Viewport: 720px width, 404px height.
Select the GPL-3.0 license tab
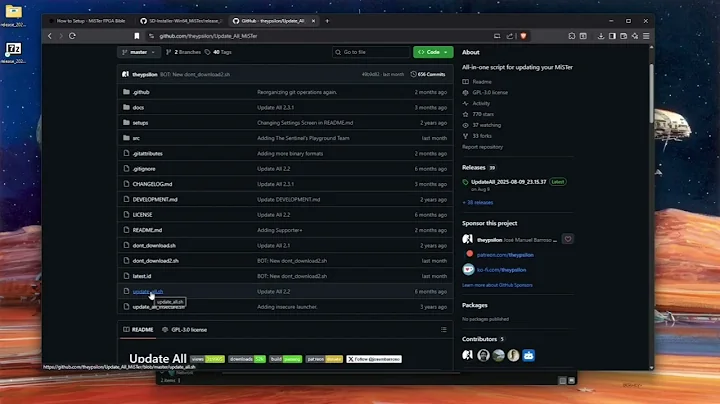185,330
